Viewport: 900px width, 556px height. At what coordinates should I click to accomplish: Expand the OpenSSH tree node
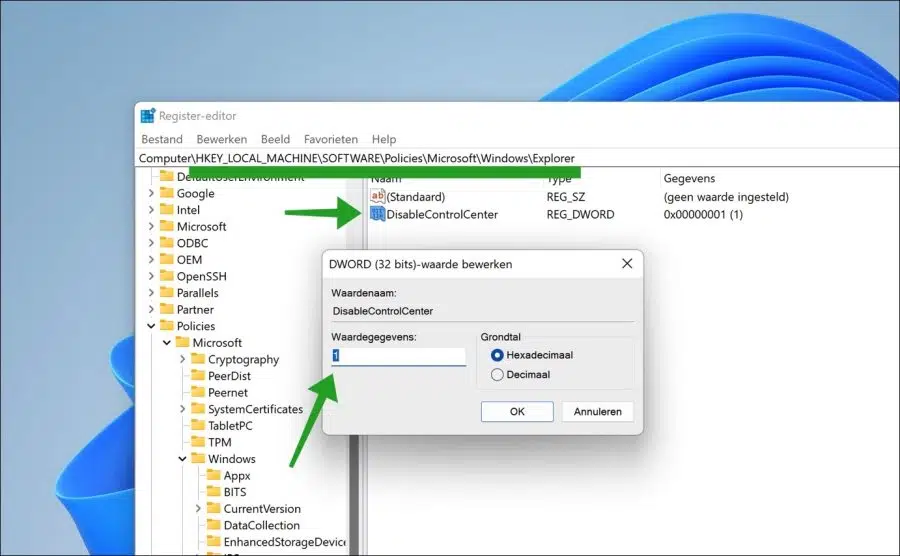(151, 276)
